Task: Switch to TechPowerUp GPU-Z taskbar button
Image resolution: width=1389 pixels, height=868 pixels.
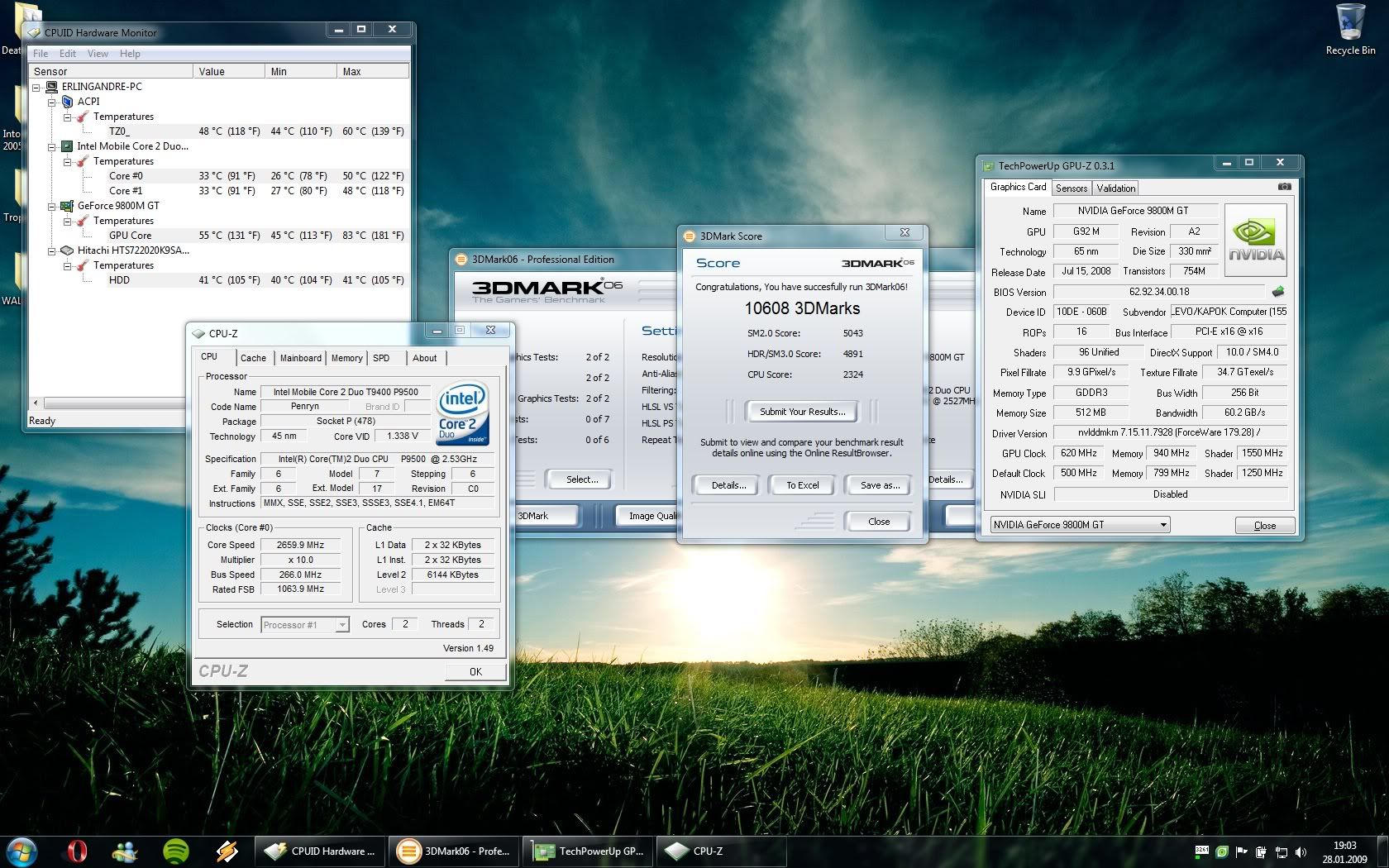Action: pyautogui.click(x=588, y=851)
